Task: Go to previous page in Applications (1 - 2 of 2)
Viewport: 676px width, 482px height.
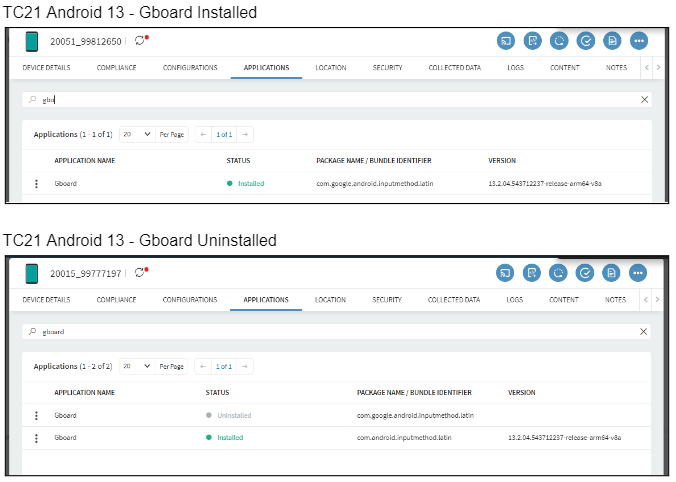Action: [x=203, y=366]
